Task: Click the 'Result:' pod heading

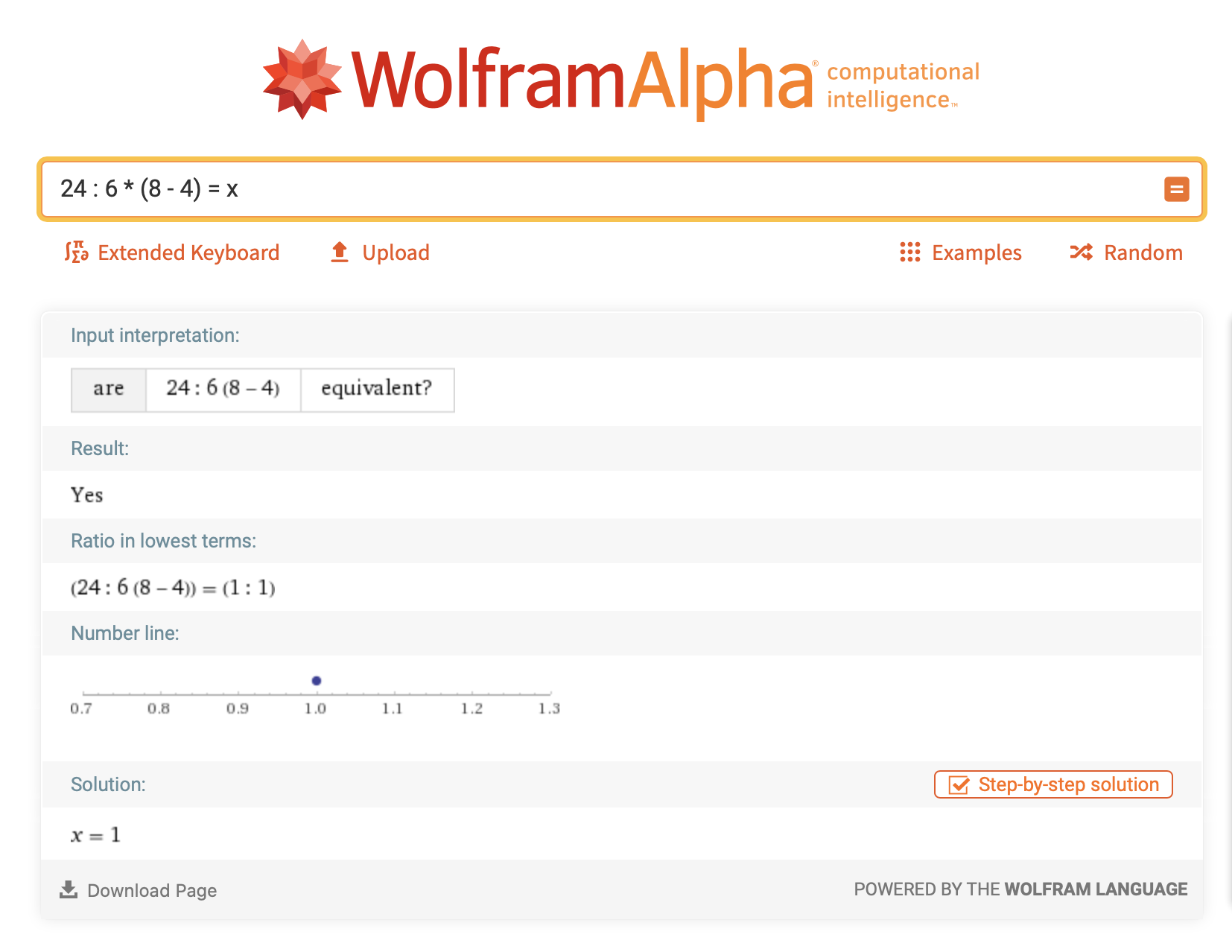Action: coord(100,448)
